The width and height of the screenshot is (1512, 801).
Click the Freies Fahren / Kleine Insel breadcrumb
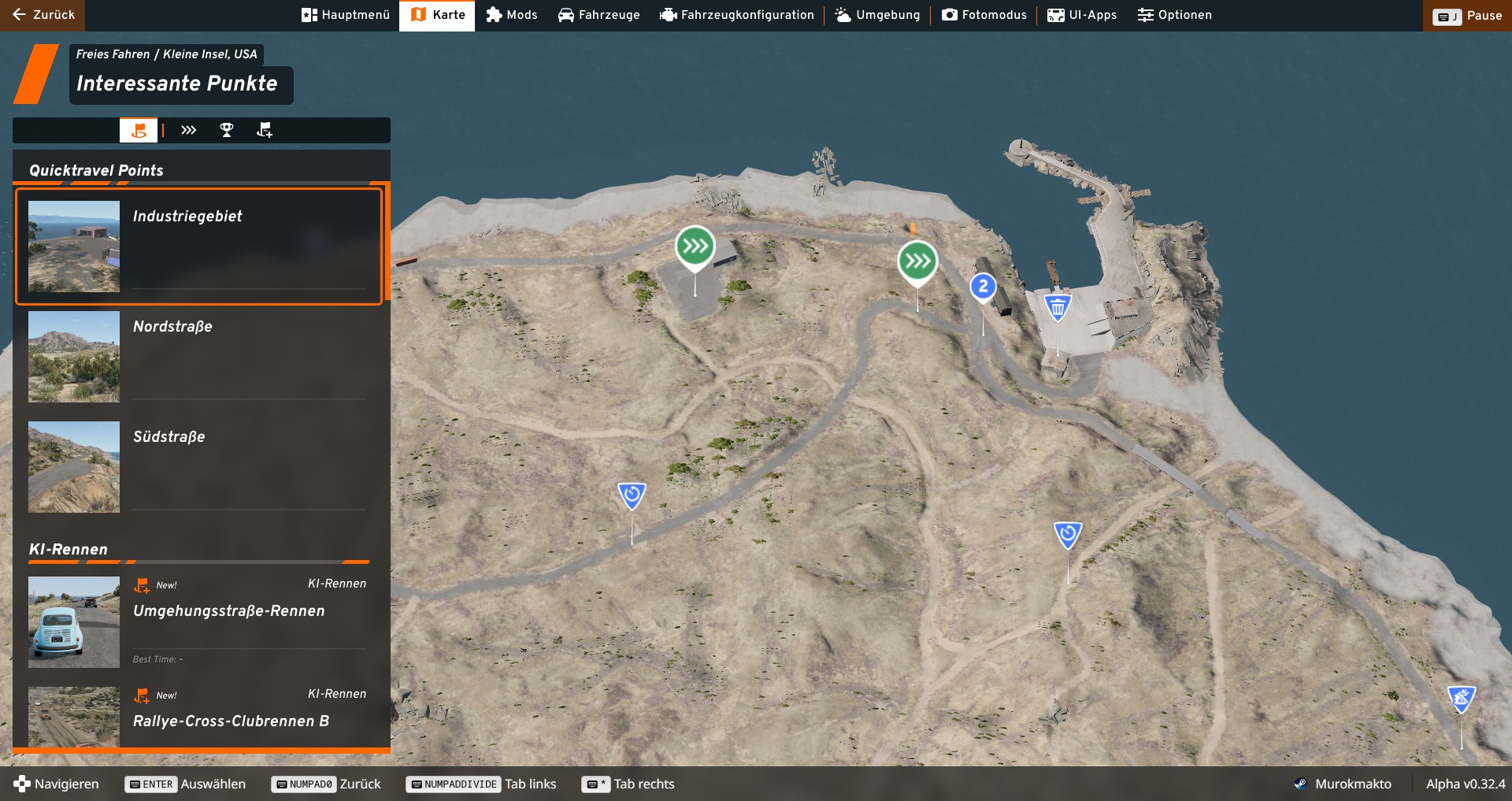[x=167, y=54]
